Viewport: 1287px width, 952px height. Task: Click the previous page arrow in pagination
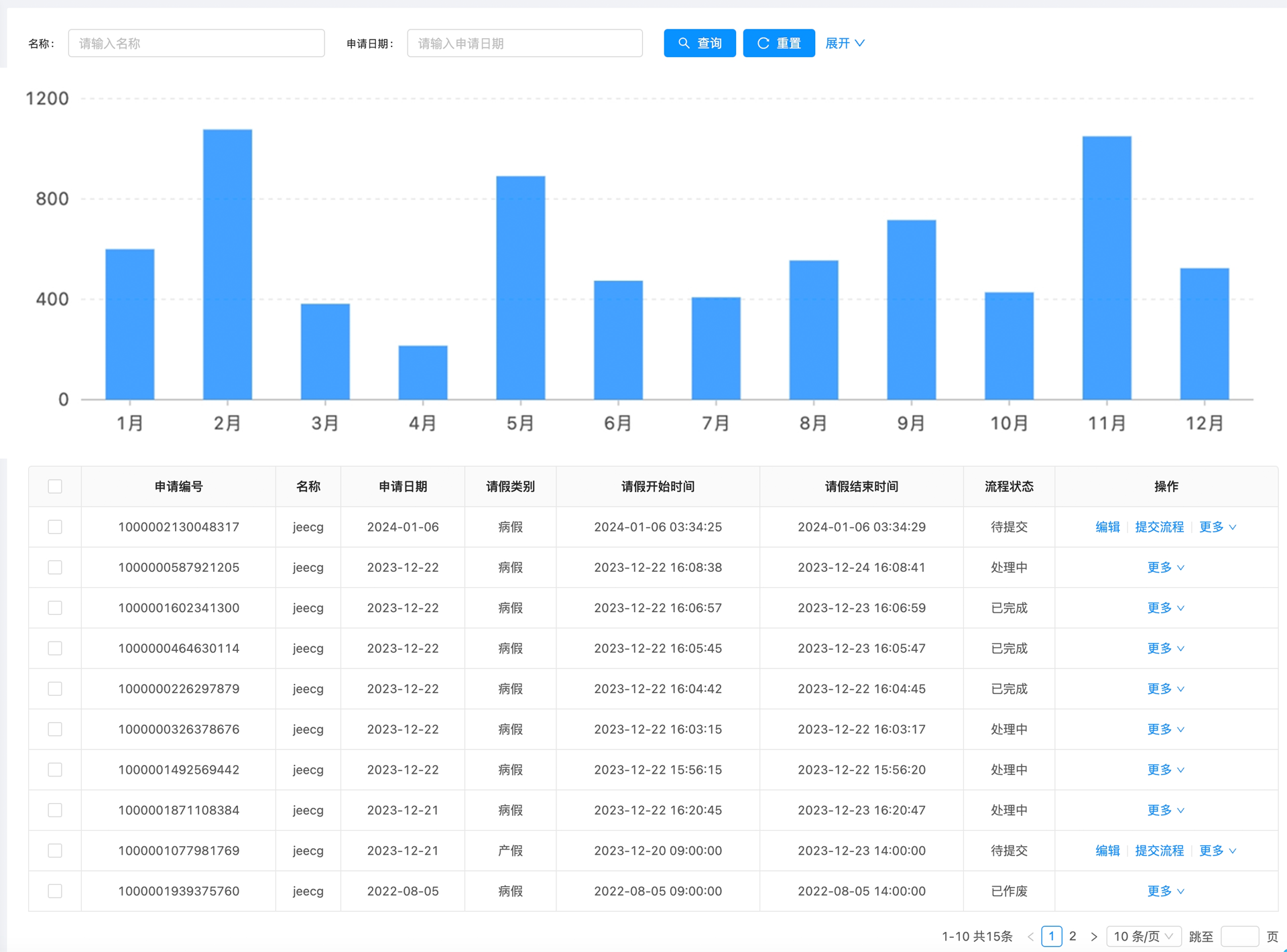1030,936
